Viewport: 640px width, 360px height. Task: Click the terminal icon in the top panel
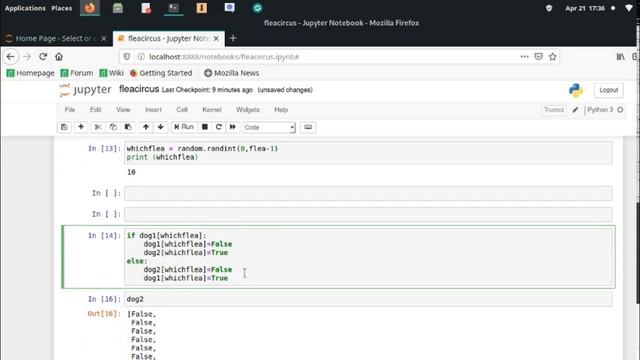(173, 8)
